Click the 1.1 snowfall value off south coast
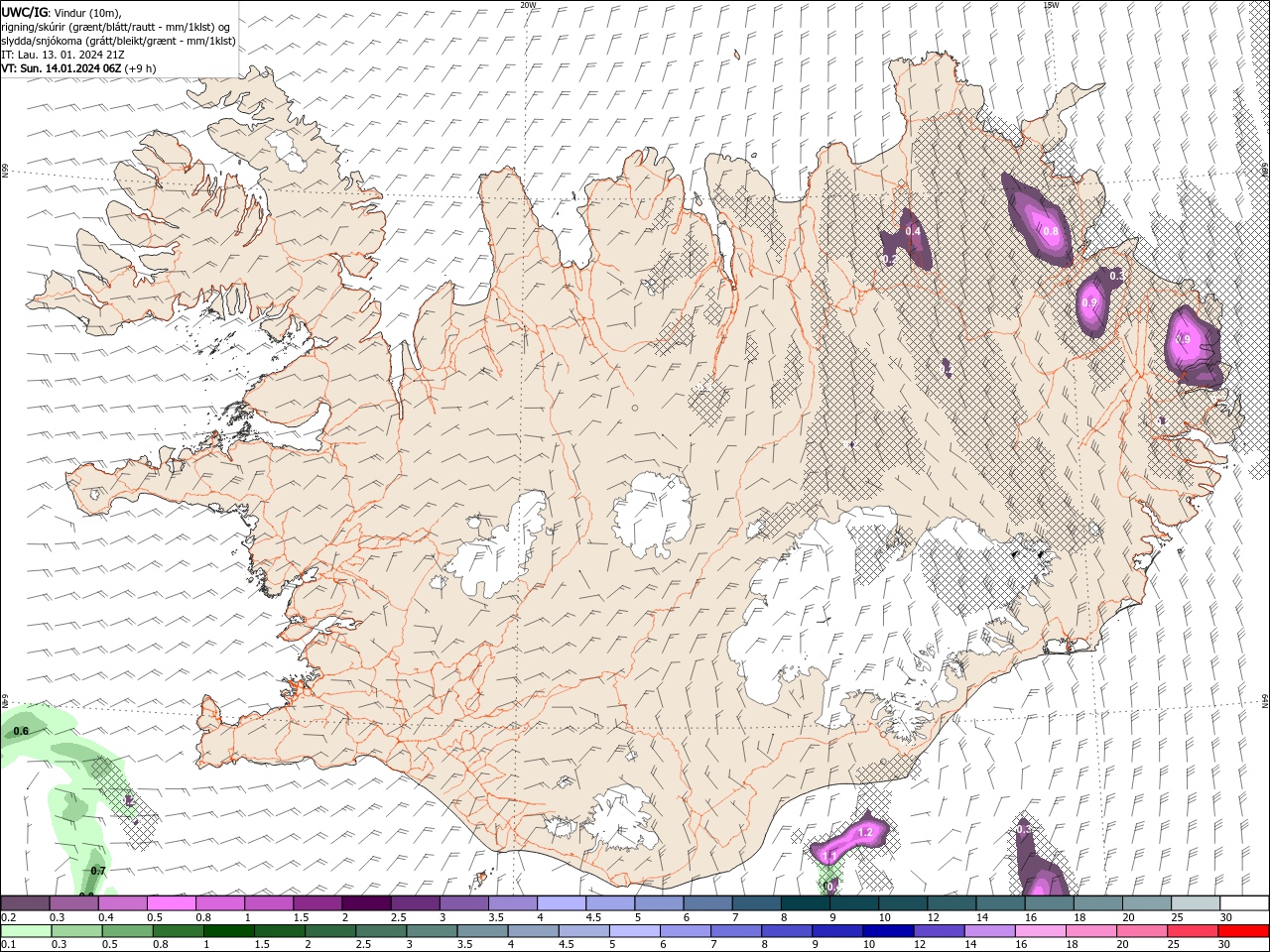The image size is (1270, 952). click(x=831, y=855)
